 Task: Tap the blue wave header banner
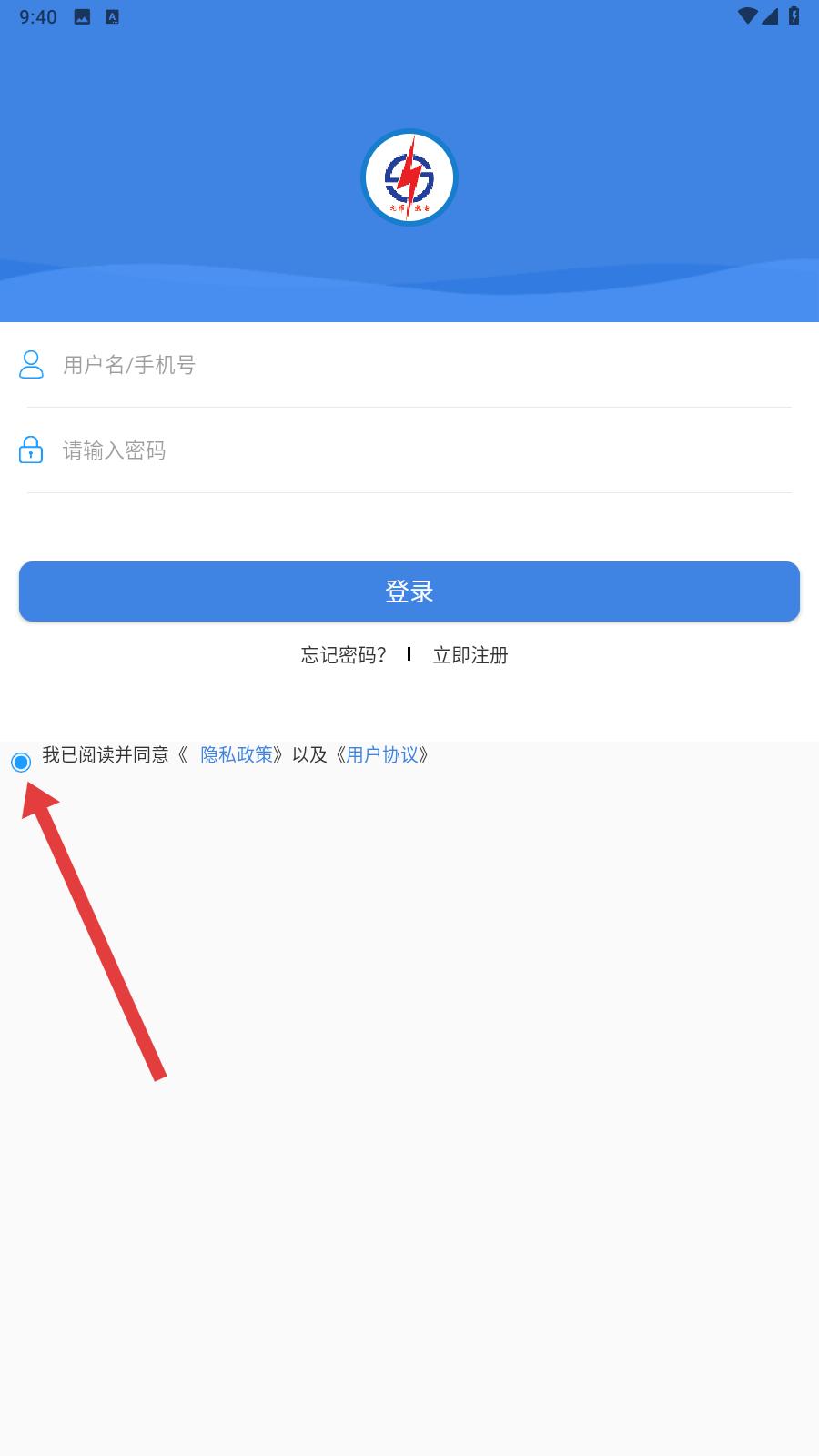tap(409, 161)
